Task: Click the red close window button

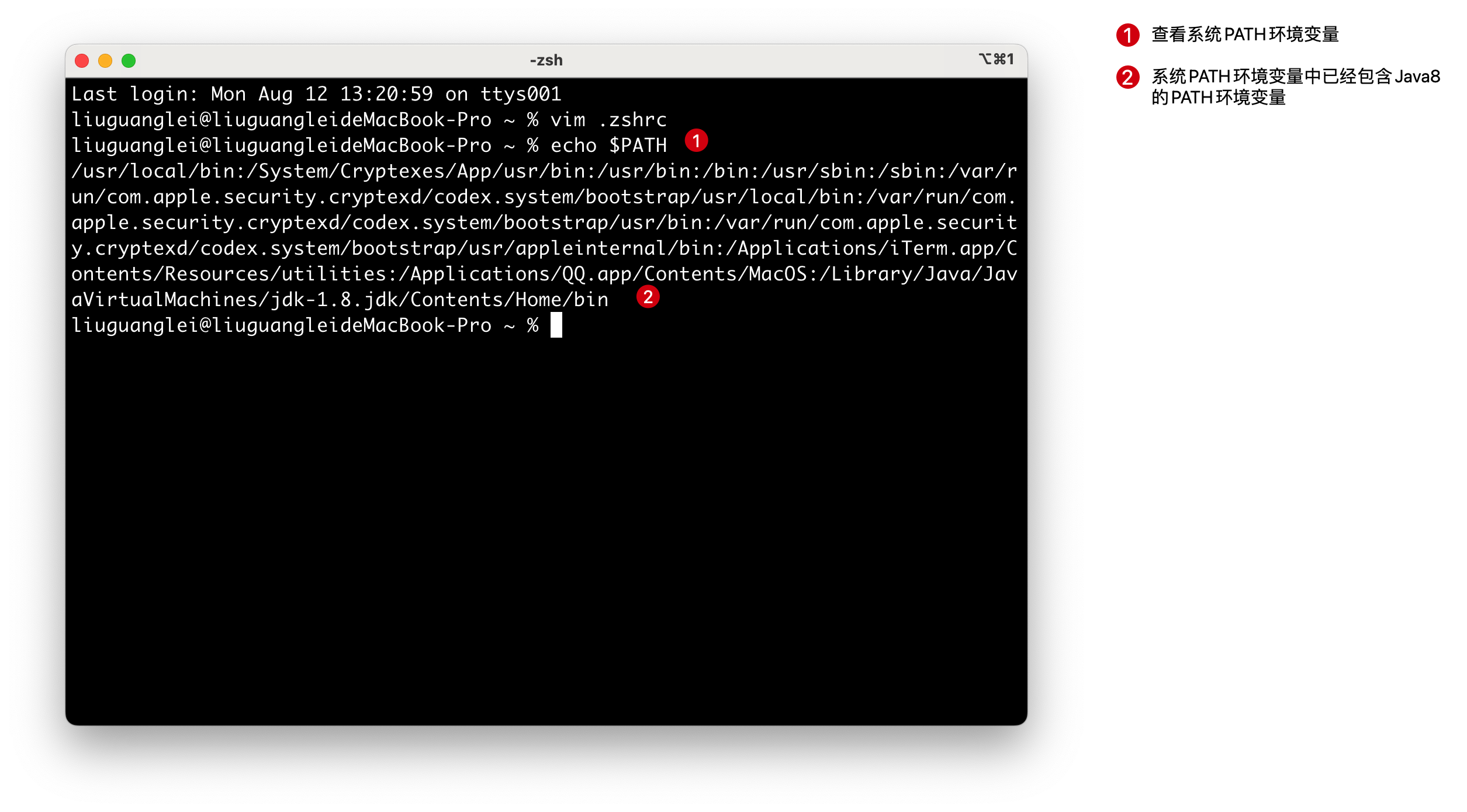Action: 82,61
